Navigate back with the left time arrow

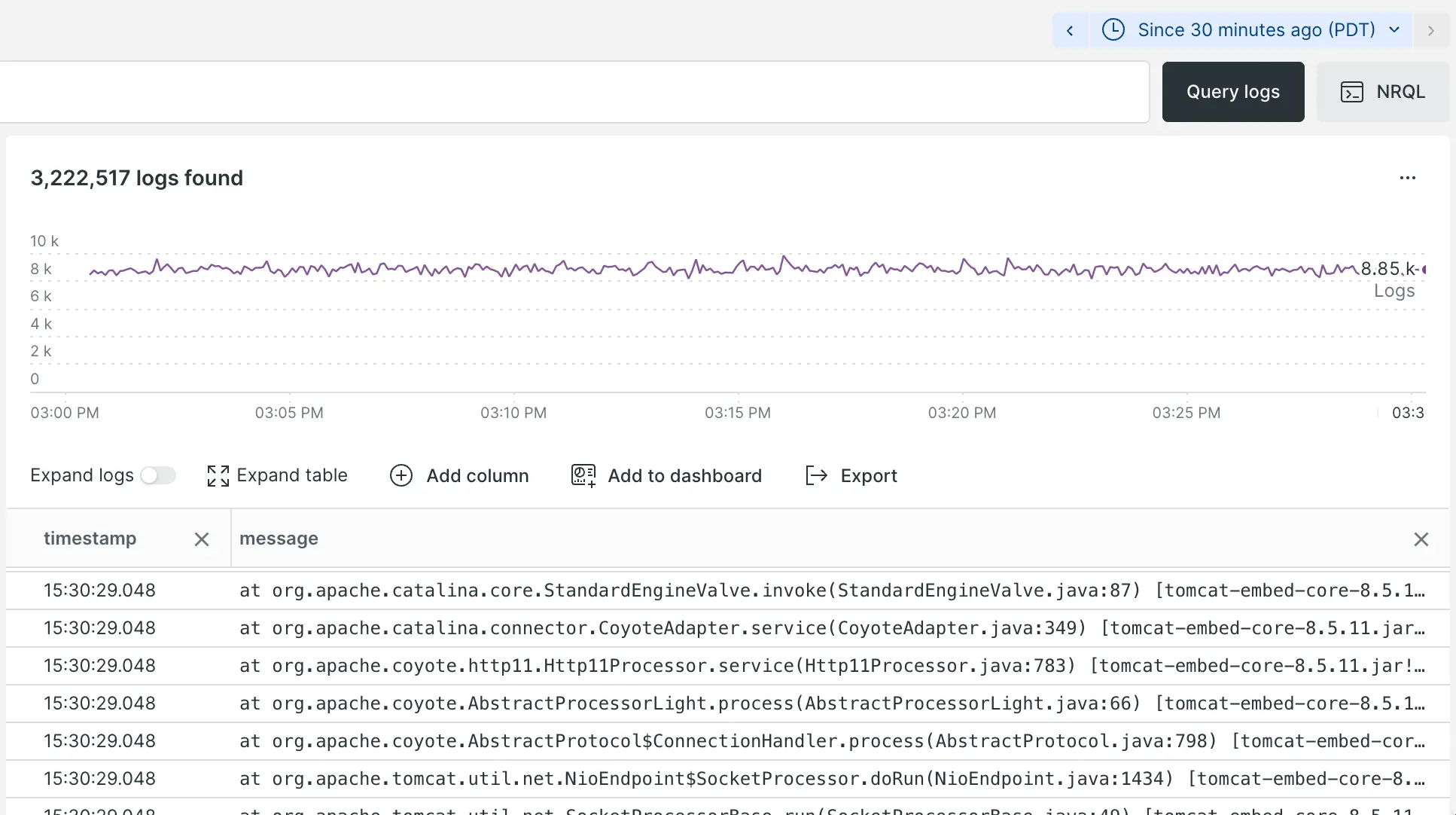tap(1070, 29)
